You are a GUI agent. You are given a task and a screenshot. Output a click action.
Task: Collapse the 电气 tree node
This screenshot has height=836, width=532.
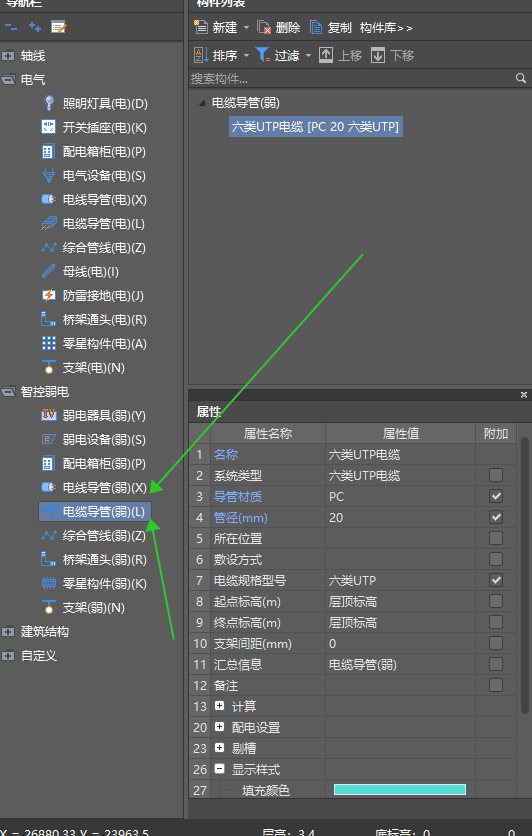pyautogui.click(x=8, y=79)
